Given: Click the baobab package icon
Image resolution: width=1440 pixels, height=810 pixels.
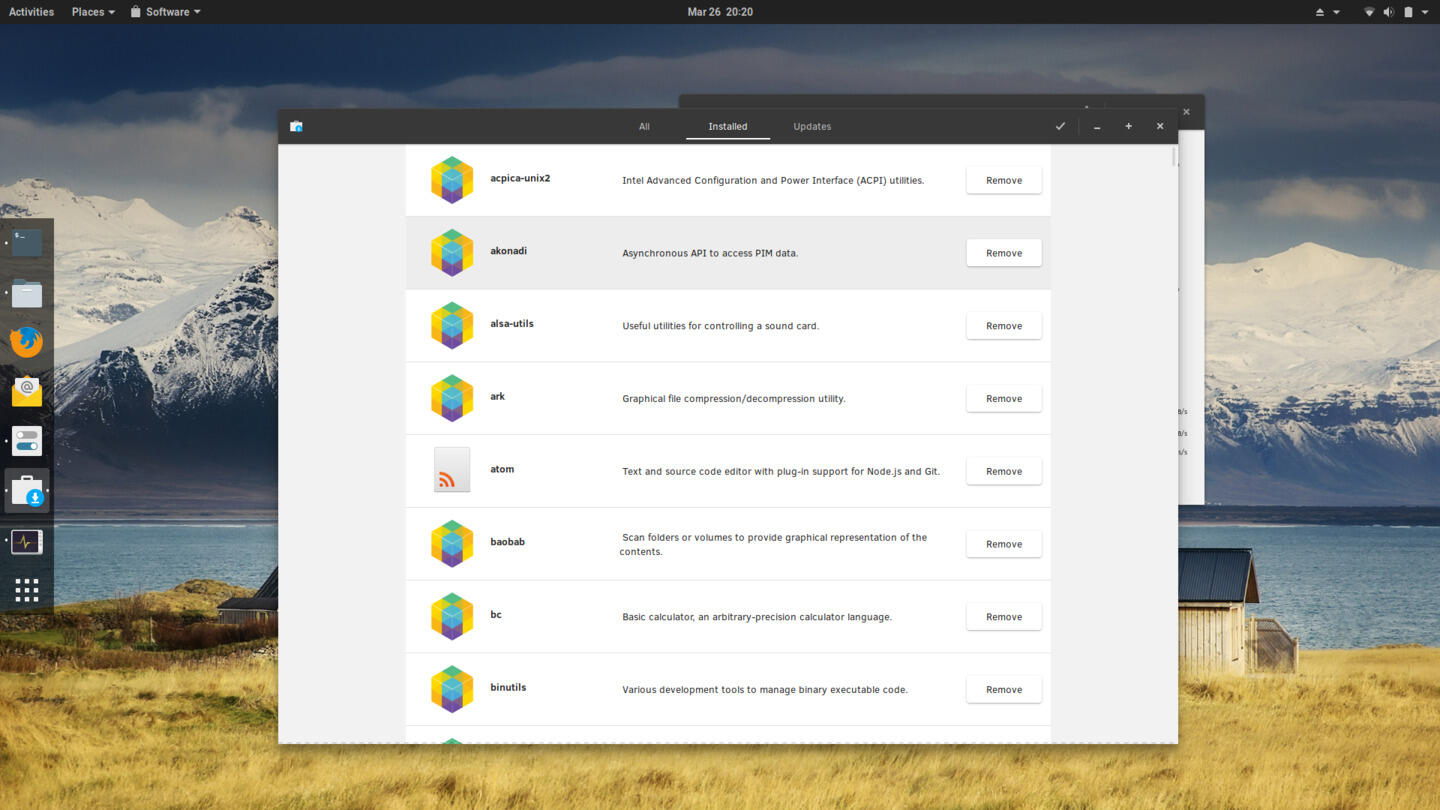Looking at the screenshot, I should [452, 544].
